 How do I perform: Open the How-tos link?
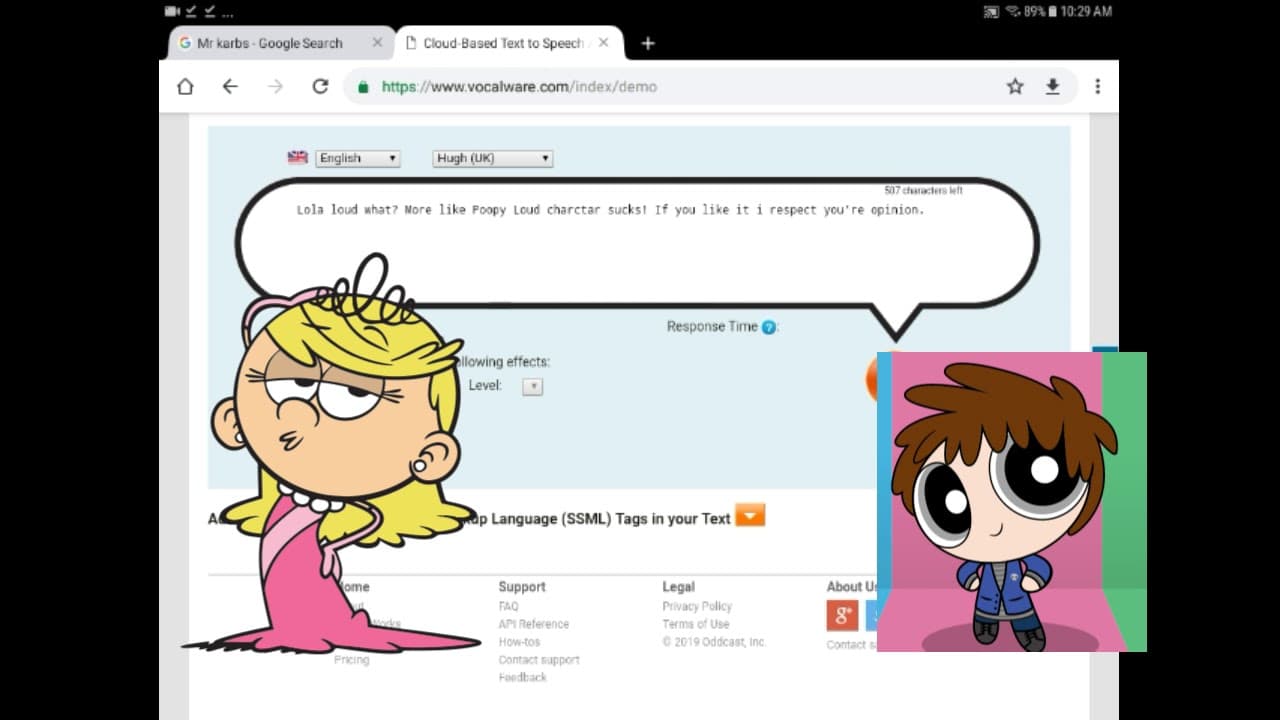pyautogui.click(x=519, y=642)
